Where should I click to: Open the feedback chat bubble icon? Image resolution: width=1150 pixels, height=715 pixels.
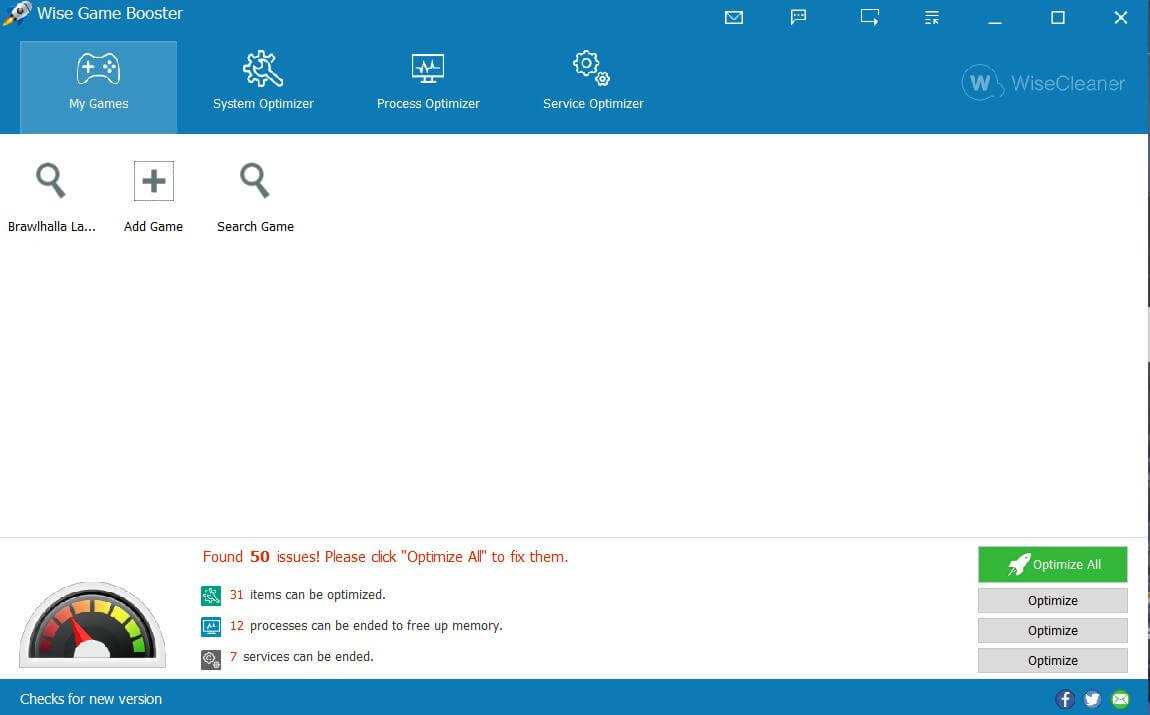(798, 17)
